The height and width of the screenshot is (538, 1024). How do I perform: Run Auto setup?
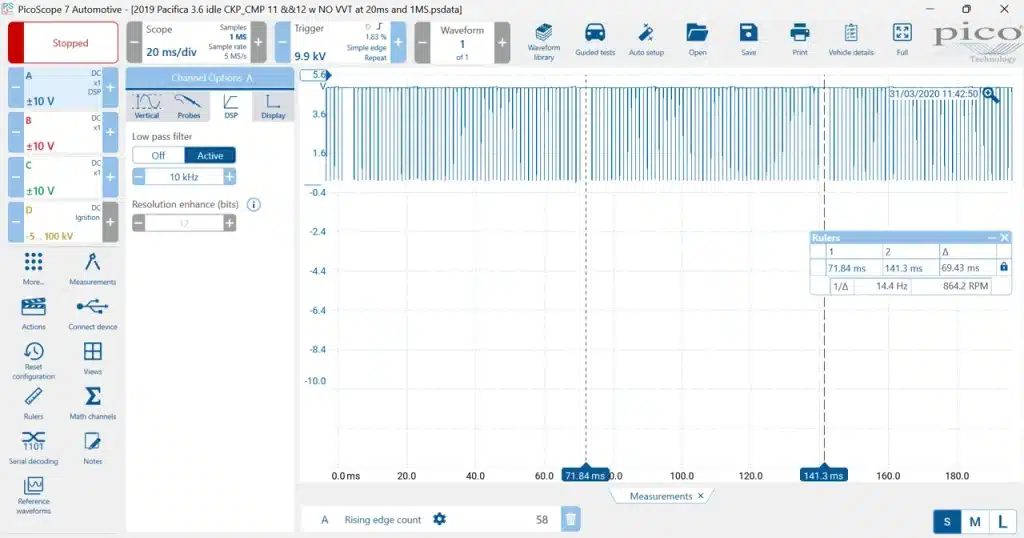(x=646, y=40)
